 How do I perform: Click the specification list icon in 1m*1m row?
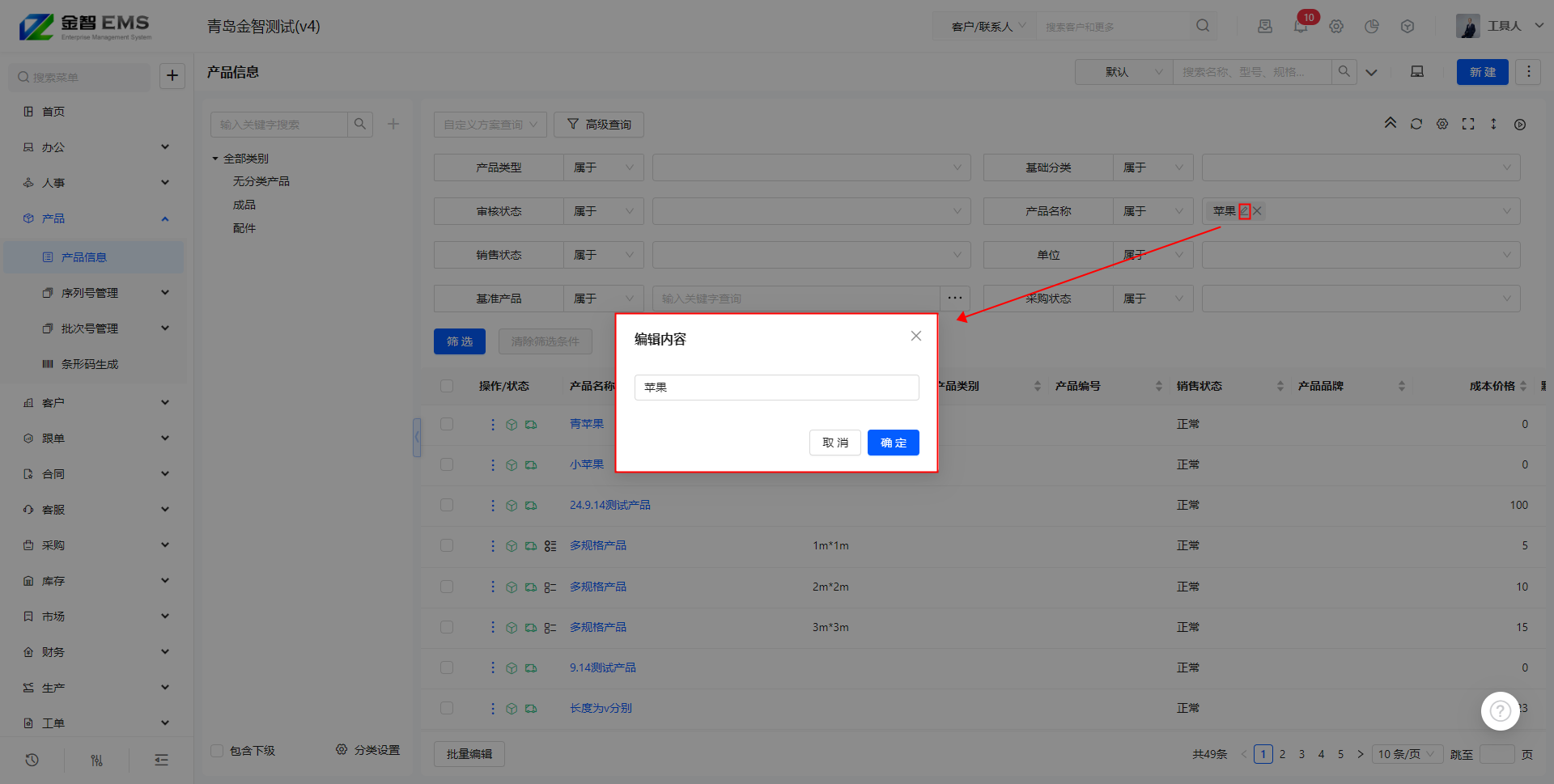[x=550, y=546]
